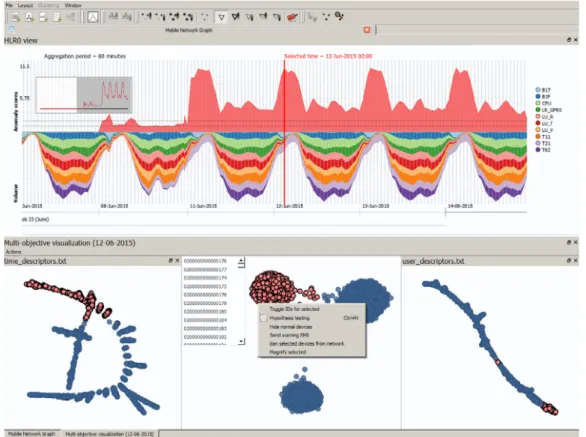Click the T11 orange legend swatch

click(x=538, y=136)
